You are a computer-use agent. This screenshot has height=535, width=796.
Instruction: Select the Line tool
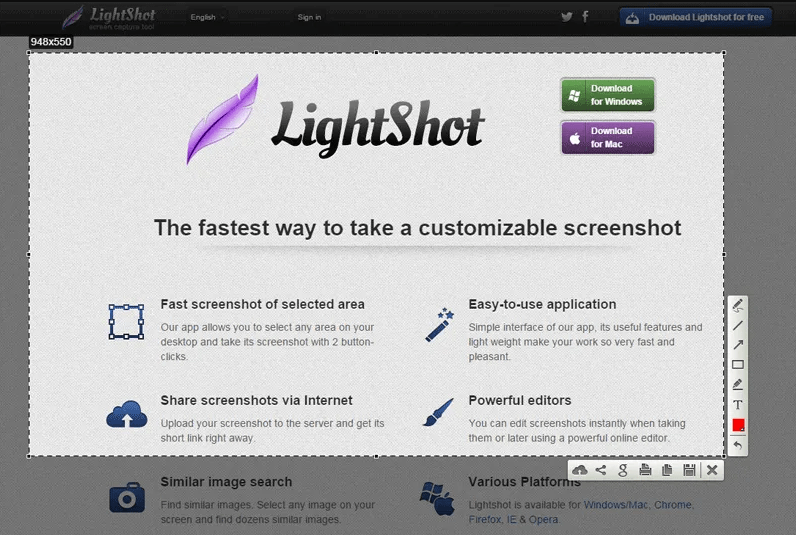coord(738,325)
